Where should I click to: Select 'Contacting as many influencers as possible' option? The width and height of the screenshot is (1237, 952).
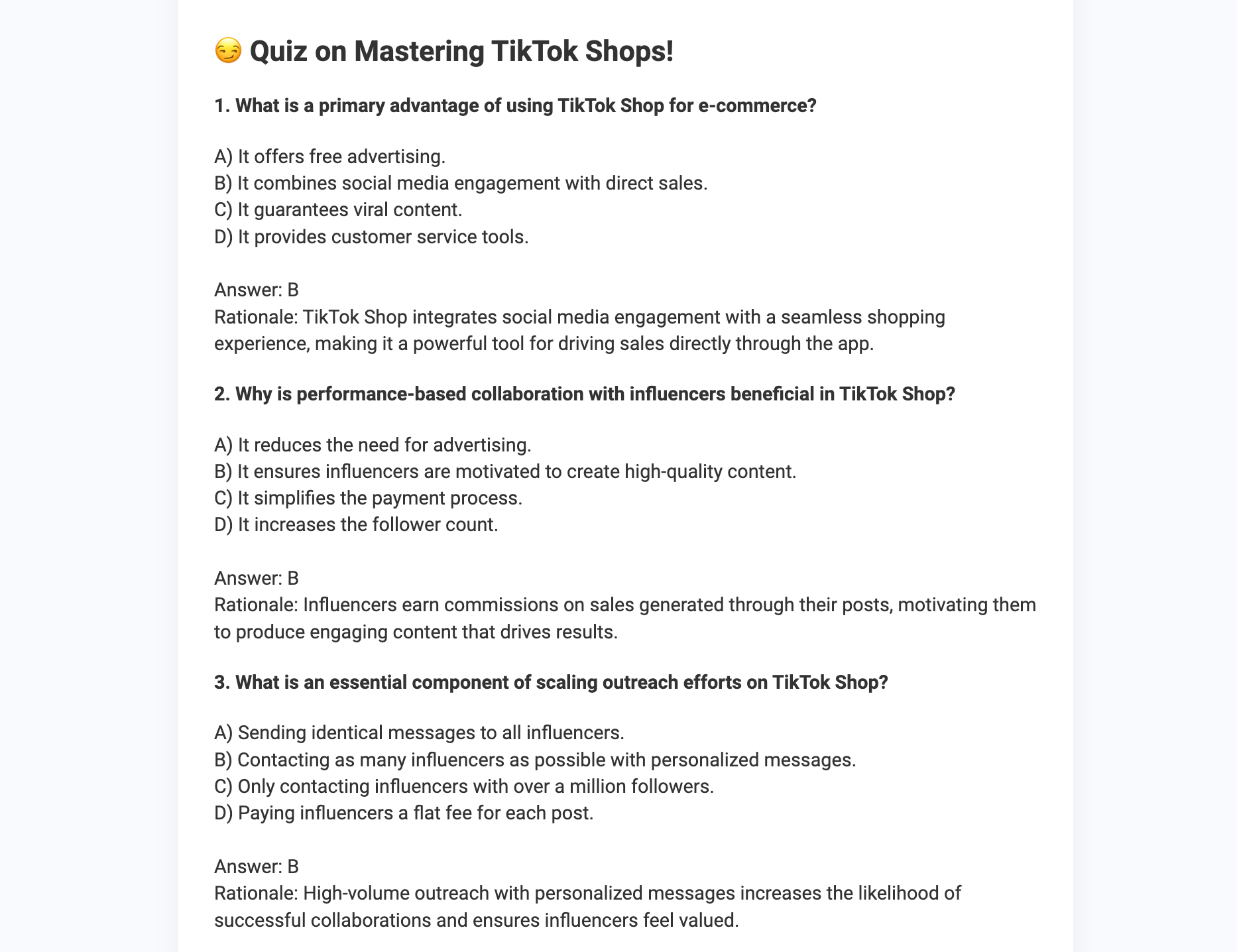pyautogui.click(x=535, y=760)
